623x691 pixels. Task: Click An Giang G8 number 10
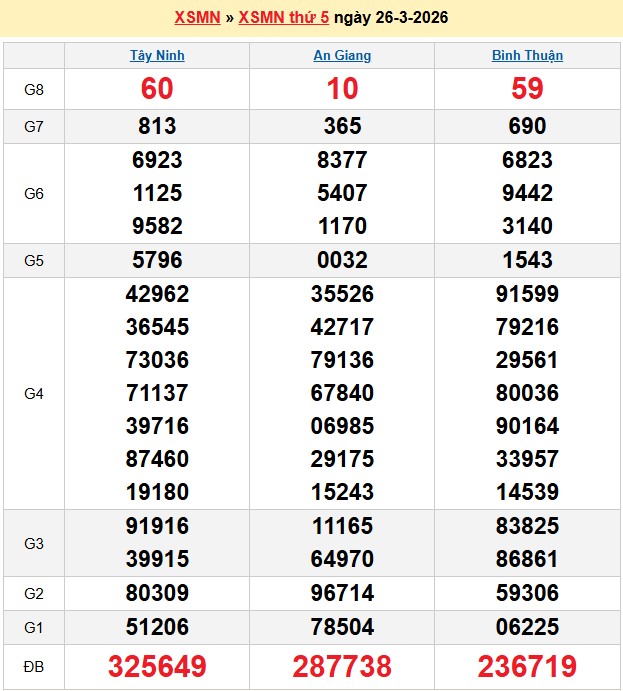tap(342, 89)
